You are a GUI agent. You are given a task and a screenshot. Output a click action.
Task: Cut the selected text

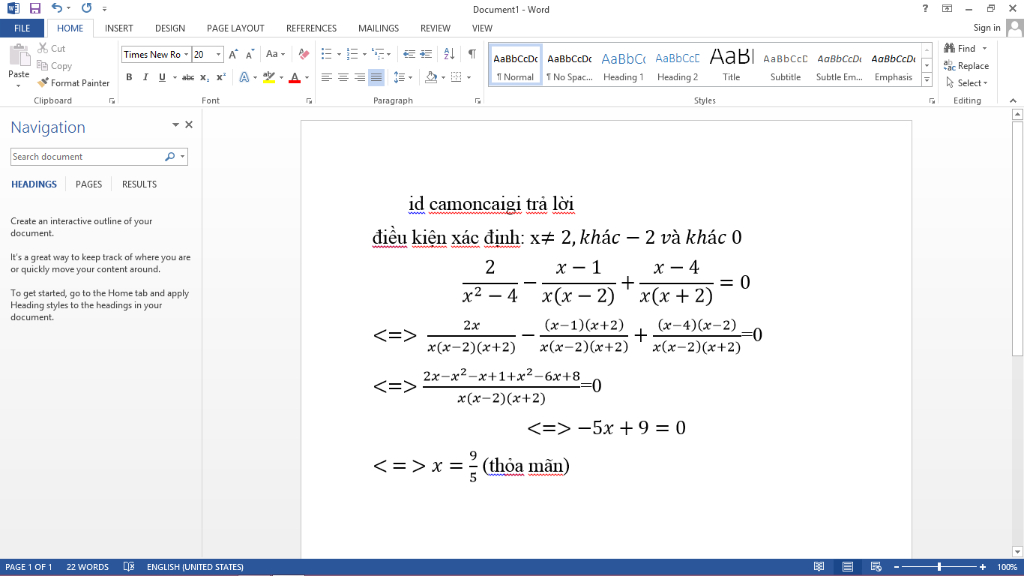(x=52, y=48)
